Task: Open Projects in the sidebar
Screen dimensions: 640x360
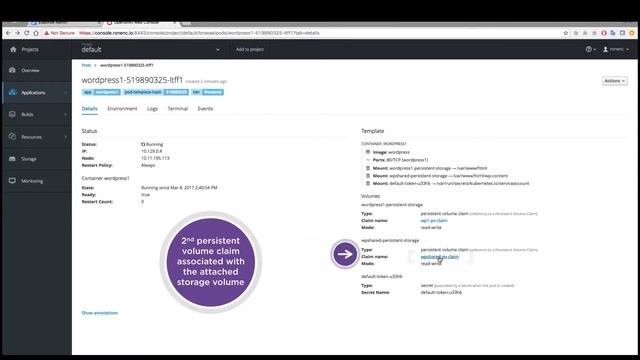Action: pos(30,49)
